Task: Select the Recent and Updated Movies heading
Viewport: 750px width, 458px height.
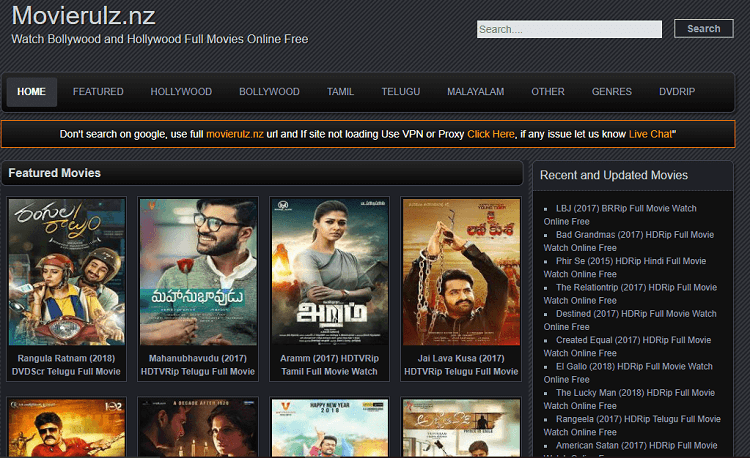Action: pos(614,175)
